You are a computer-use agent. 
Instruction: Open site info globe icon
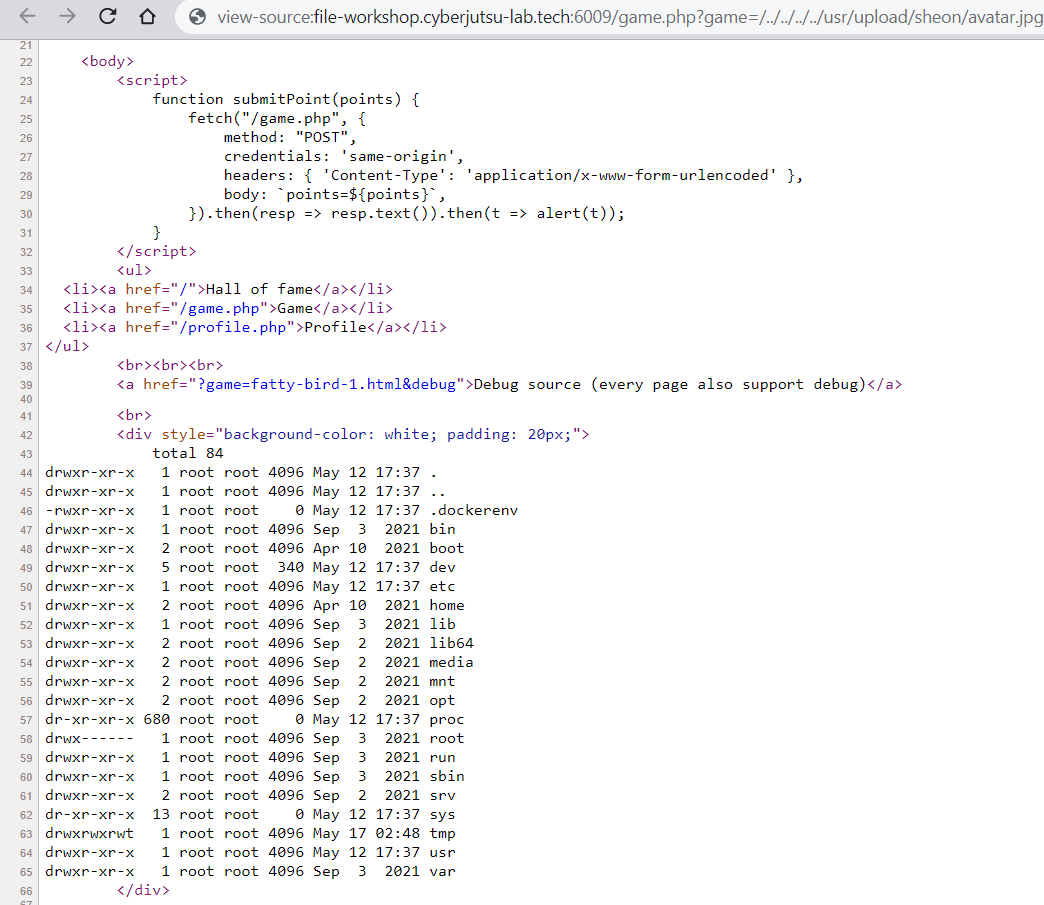(198, 17)
